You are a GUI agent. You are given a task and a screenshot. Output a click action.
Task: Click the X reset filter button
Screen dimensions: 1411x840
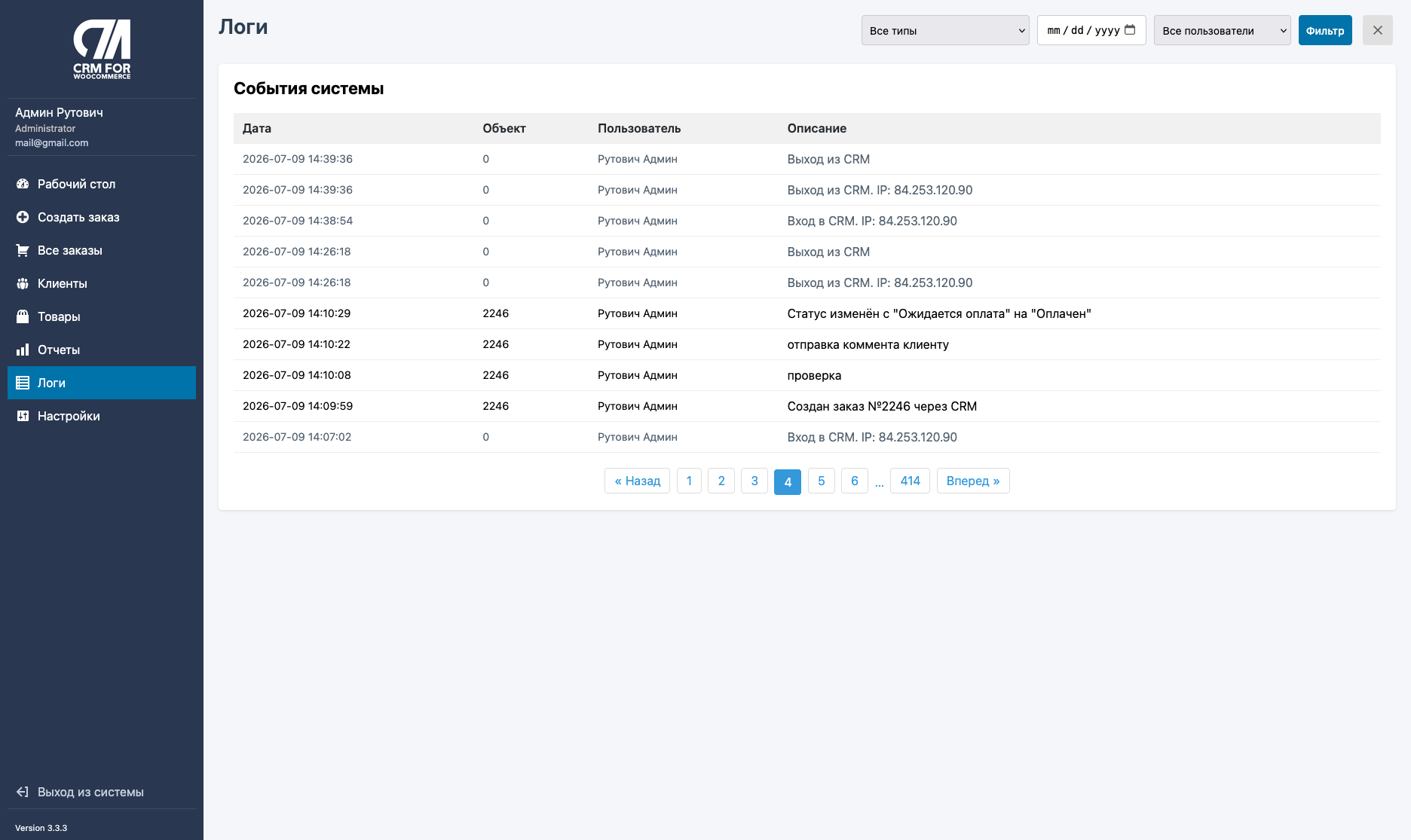coord(1377,30)
